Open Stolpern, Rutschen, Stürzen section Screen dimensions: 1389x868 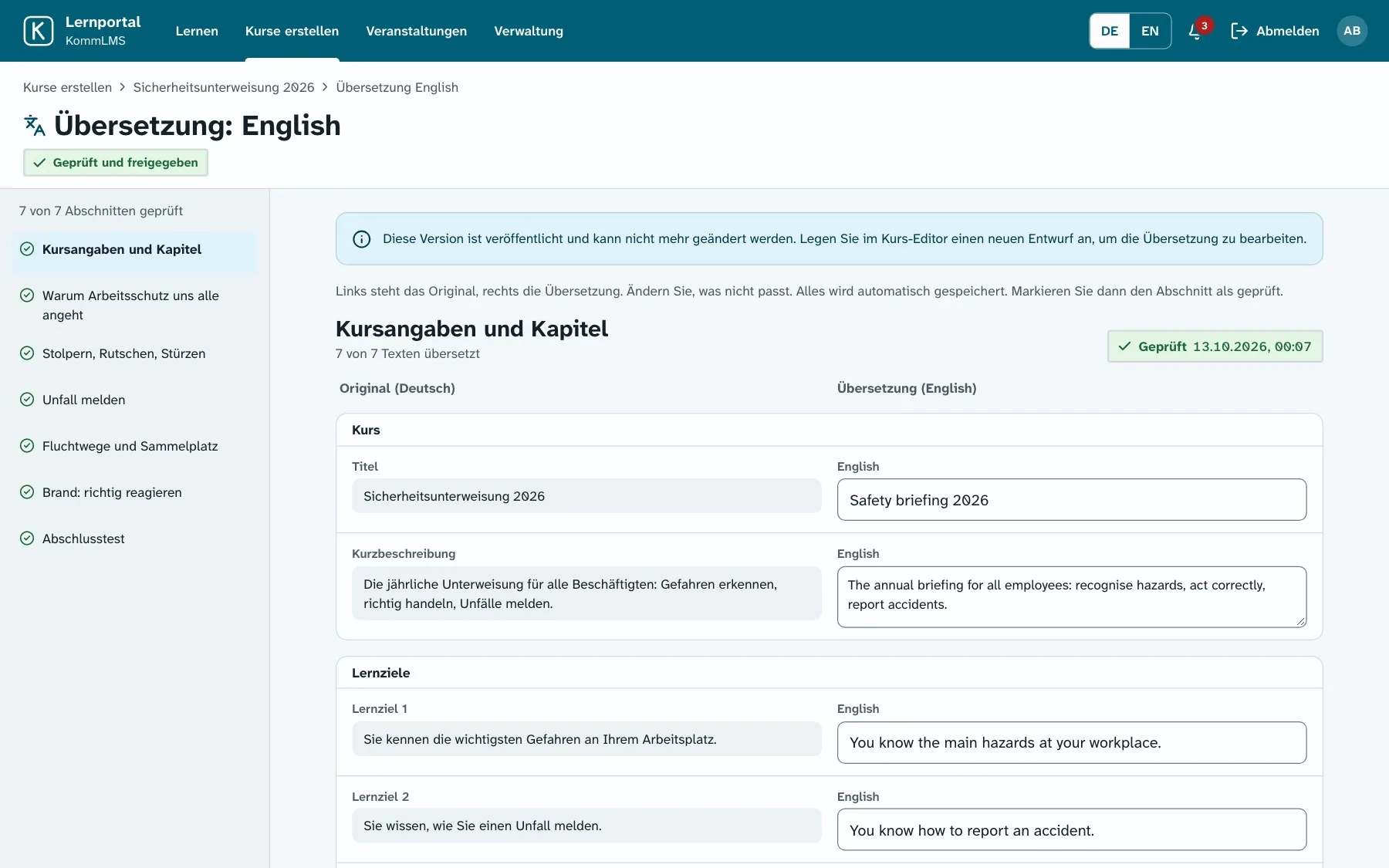coord(134,353)
